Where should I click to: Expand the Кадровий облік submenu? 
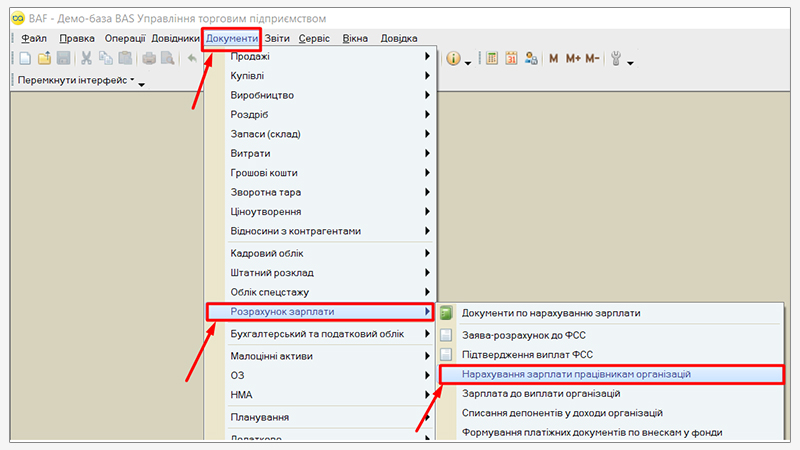click(x=318, y=253)
